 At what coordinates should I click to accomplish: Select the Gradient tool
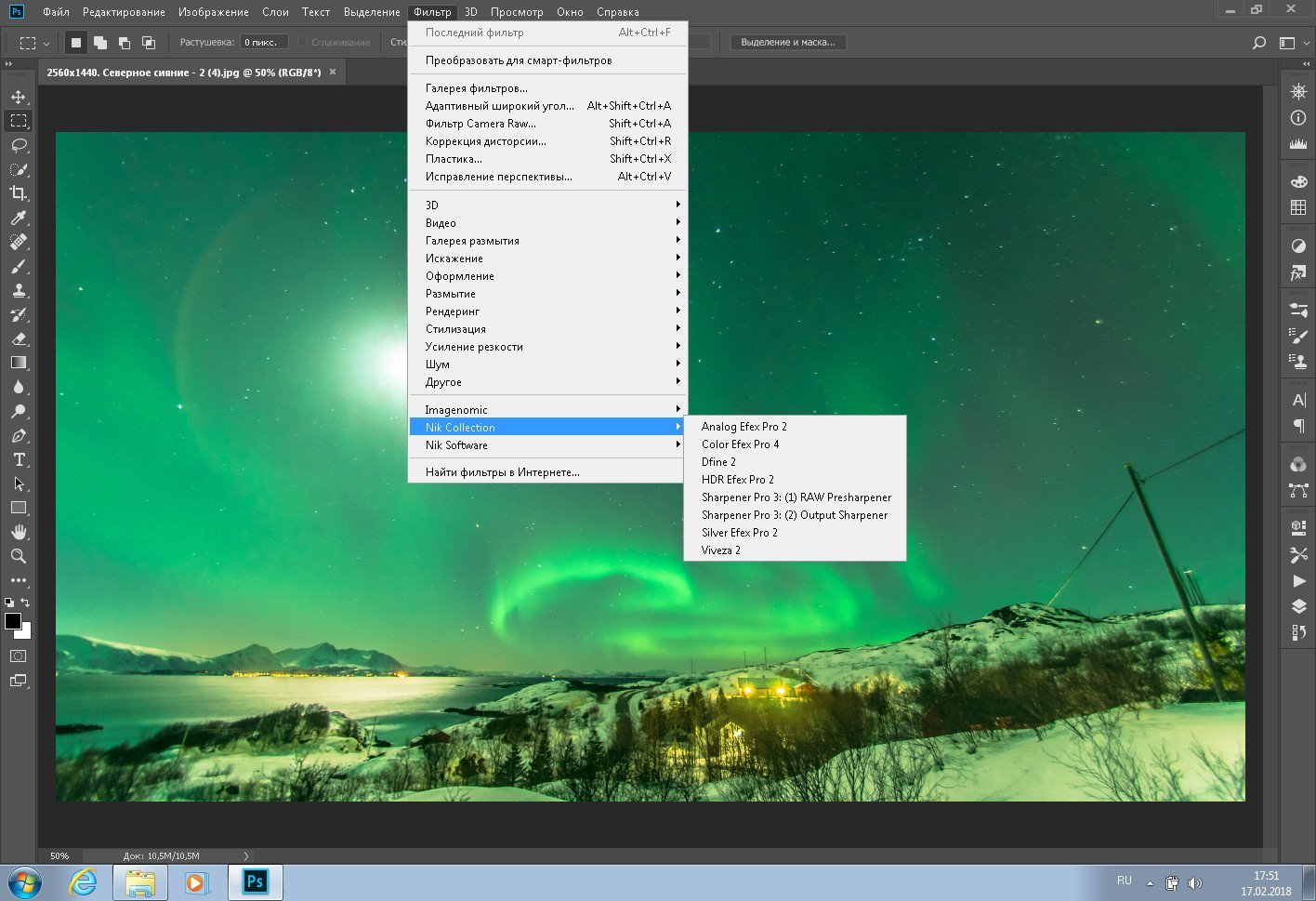19,363
